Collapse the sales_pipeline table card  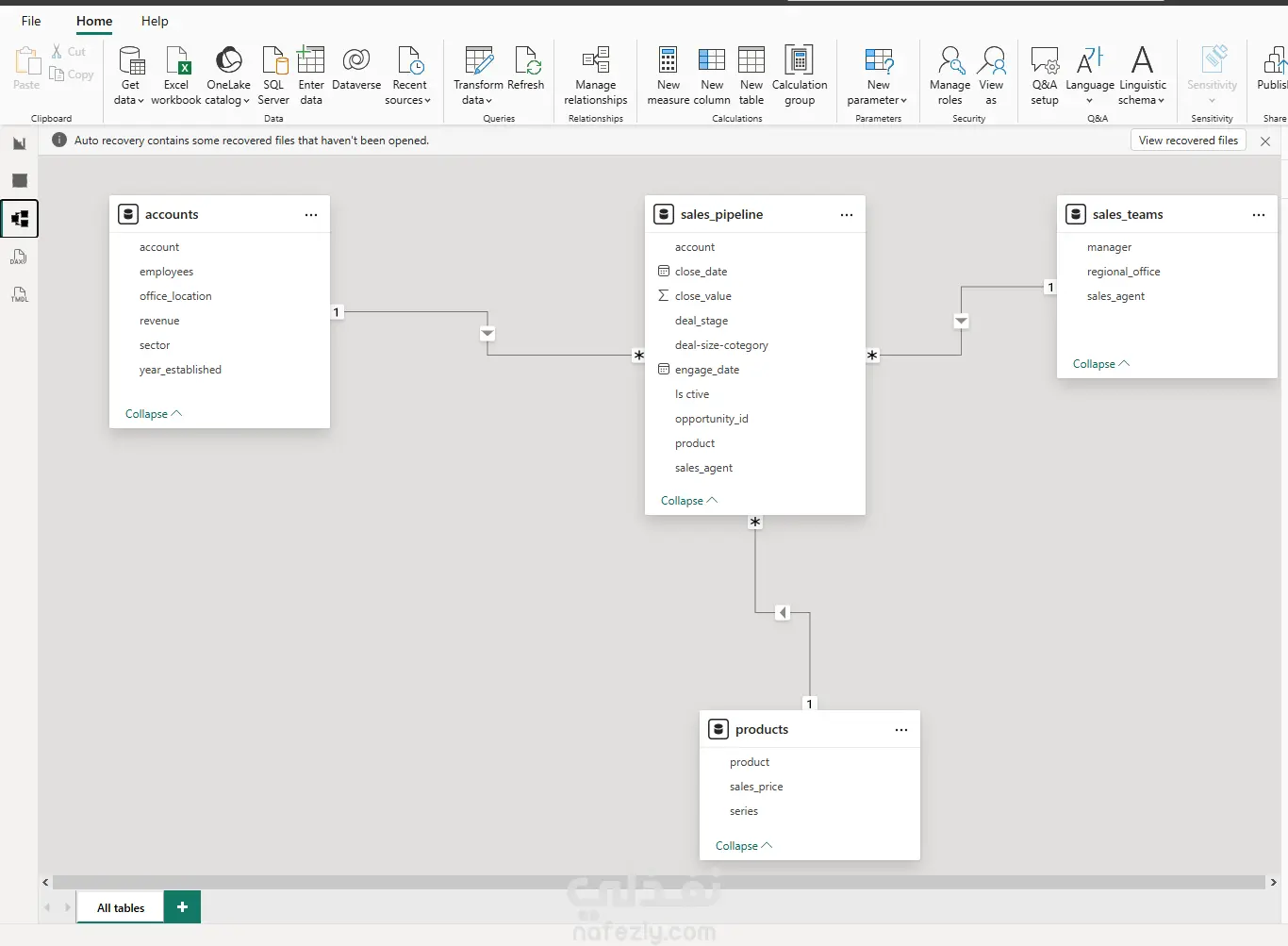(x=689, y=501)
